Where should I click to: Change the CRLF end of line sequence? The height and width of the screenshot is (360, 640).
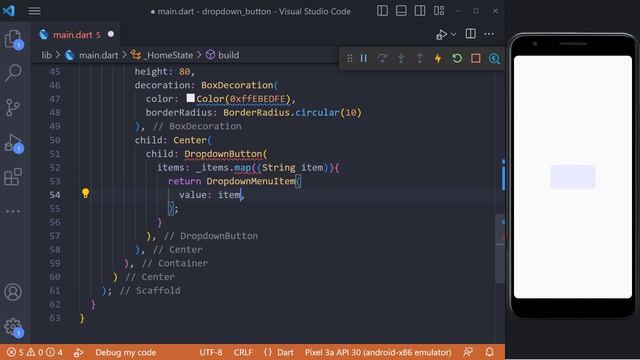click(x=243, y=352)
